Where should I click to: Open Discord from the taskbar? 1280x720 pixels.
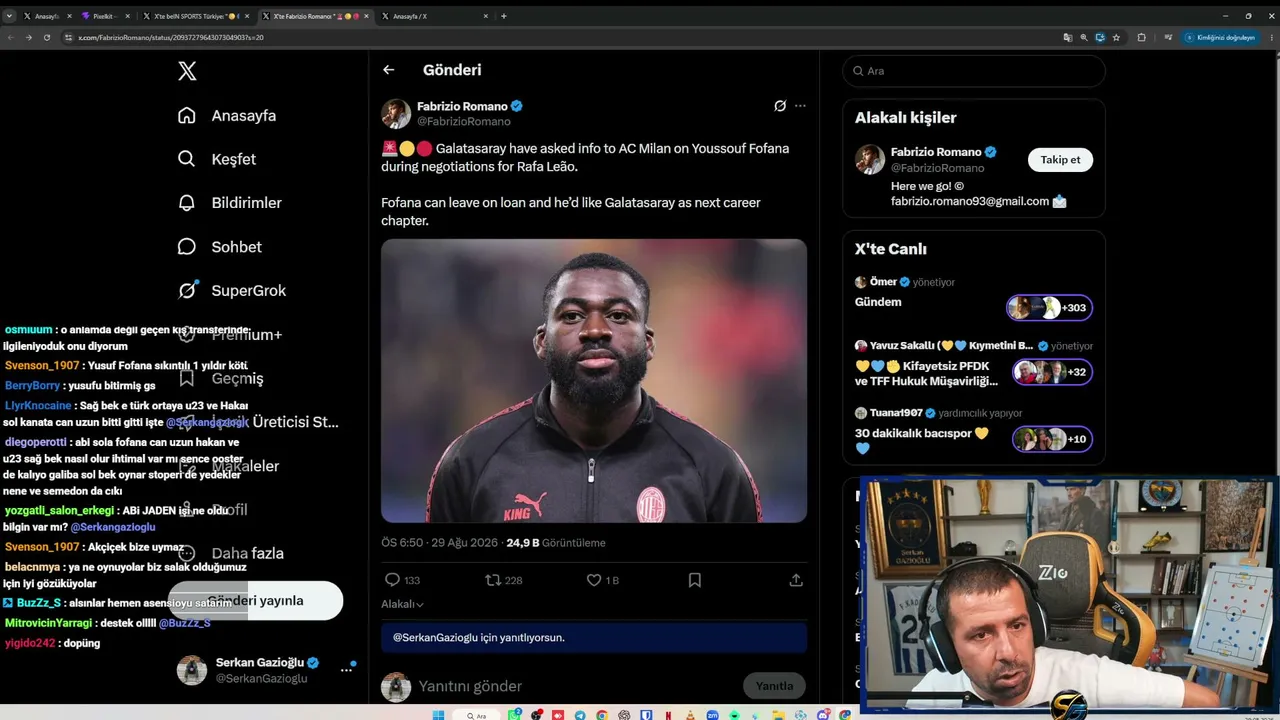coord(822,715)
